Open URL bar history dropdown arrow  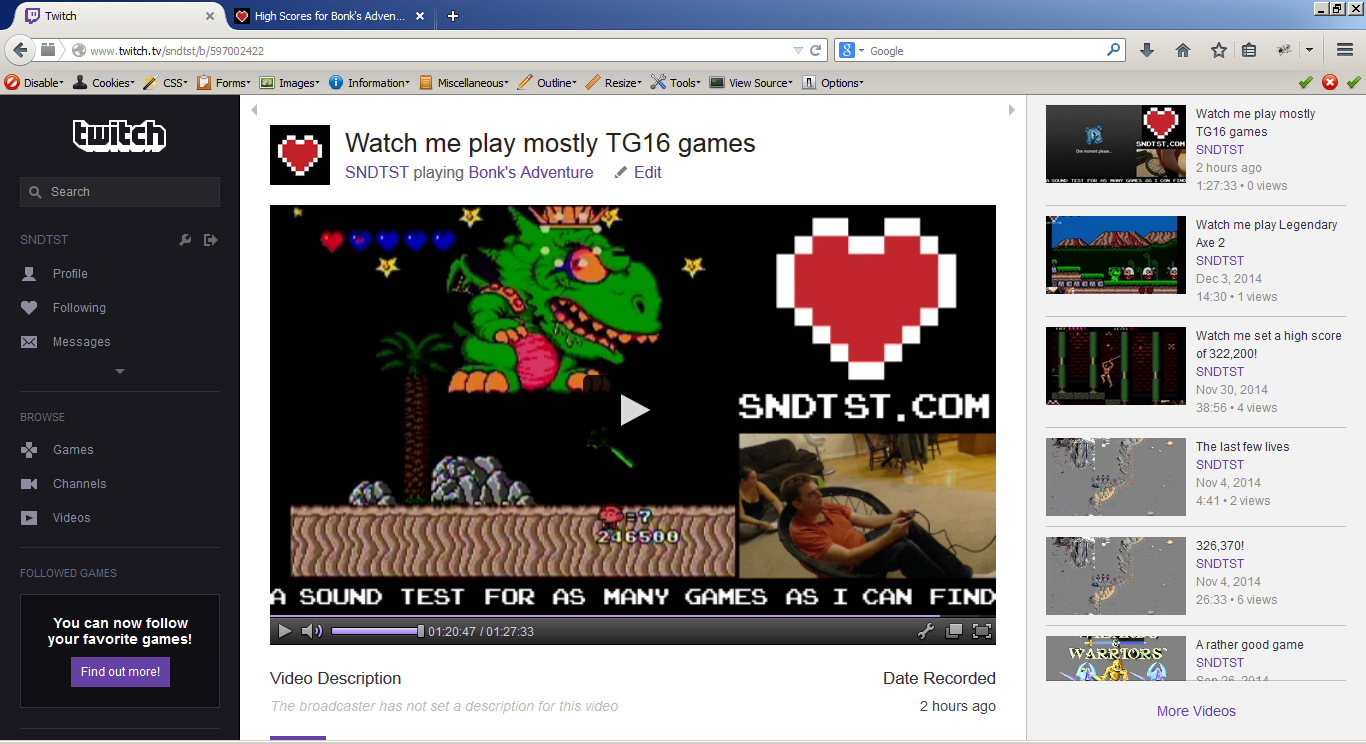coord(798,50)
